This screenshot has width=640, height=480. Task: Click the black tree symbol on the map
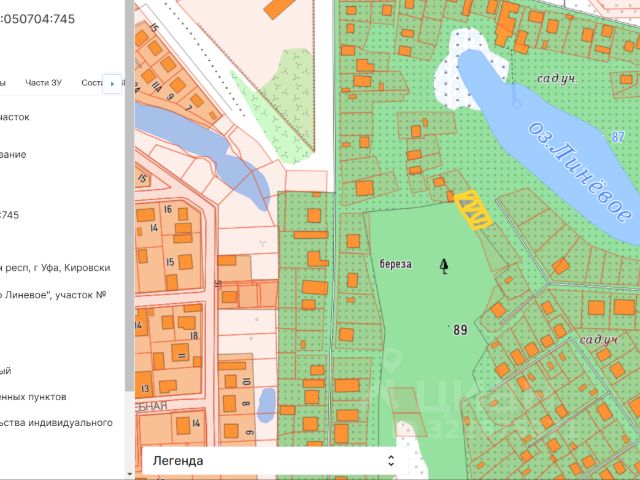point(444,266)
